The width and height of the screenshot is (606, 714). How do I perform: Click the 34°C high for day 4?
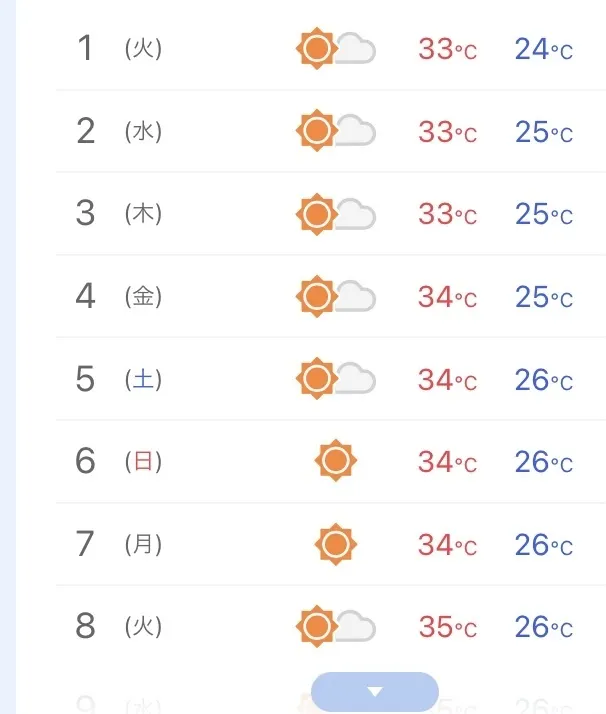448,297
